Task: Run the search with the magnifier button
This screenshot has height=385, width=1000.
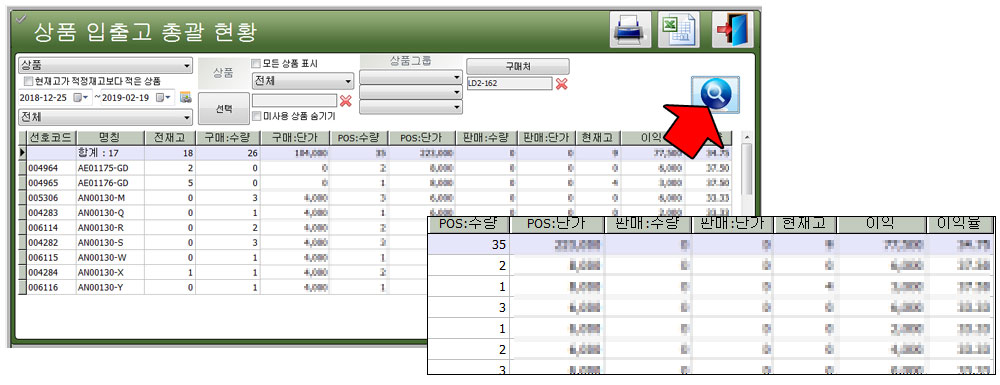Action: 716,95
